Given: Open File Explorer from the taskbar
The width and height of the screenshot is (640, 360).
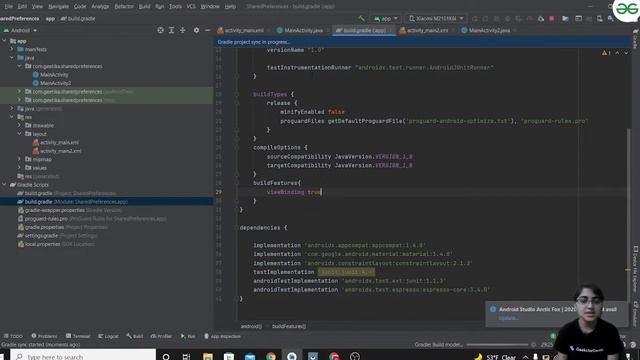Looking at the screenshot, I should tap(208, 356).
